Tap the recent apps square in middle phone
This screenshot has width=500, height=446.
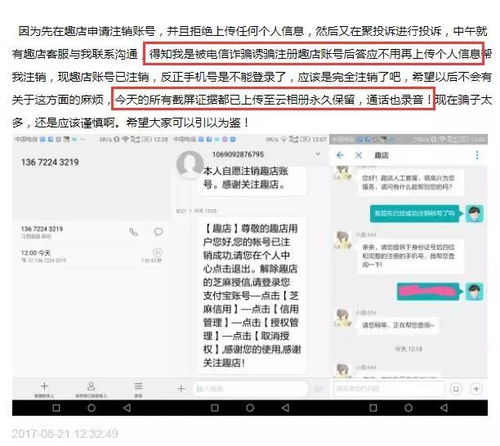pos(215,408)
